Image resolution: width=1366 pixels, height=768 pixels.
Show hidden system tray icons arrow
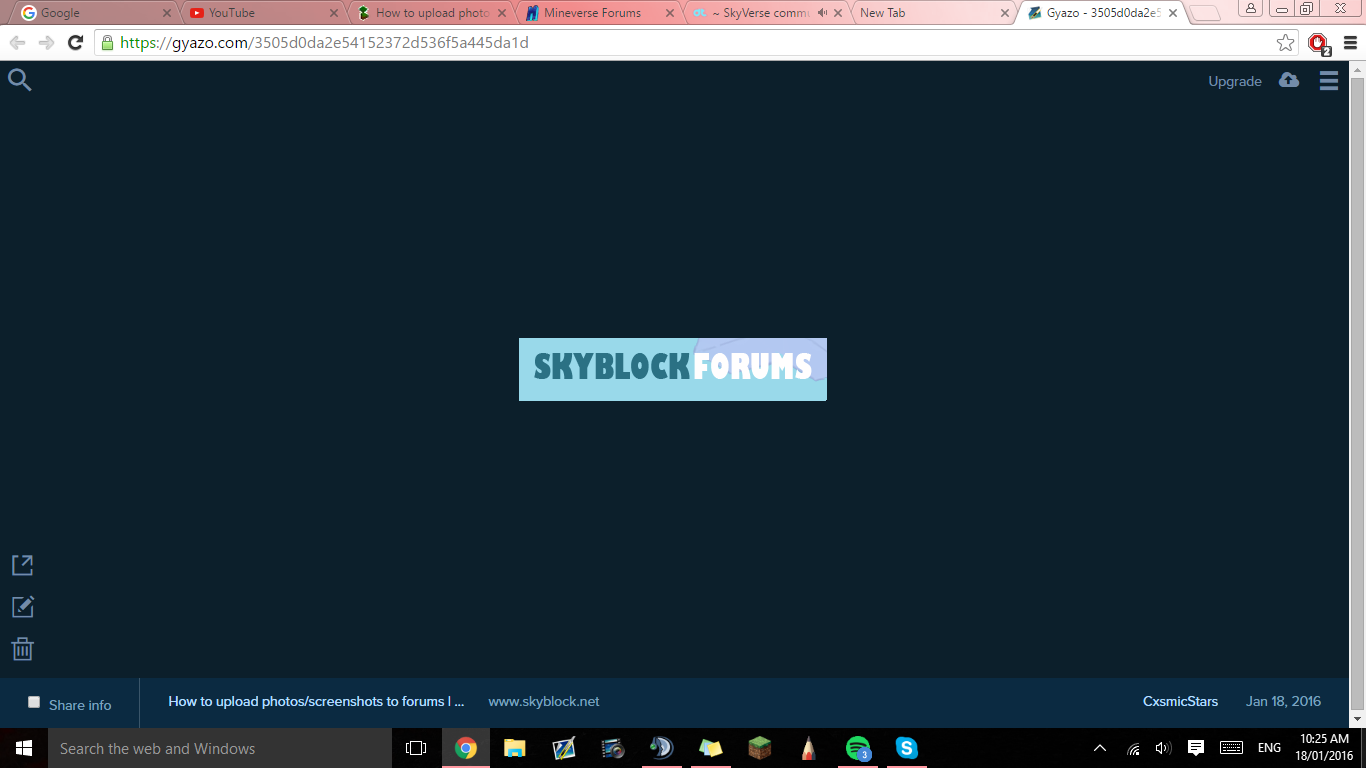(x=1100, y=748)
